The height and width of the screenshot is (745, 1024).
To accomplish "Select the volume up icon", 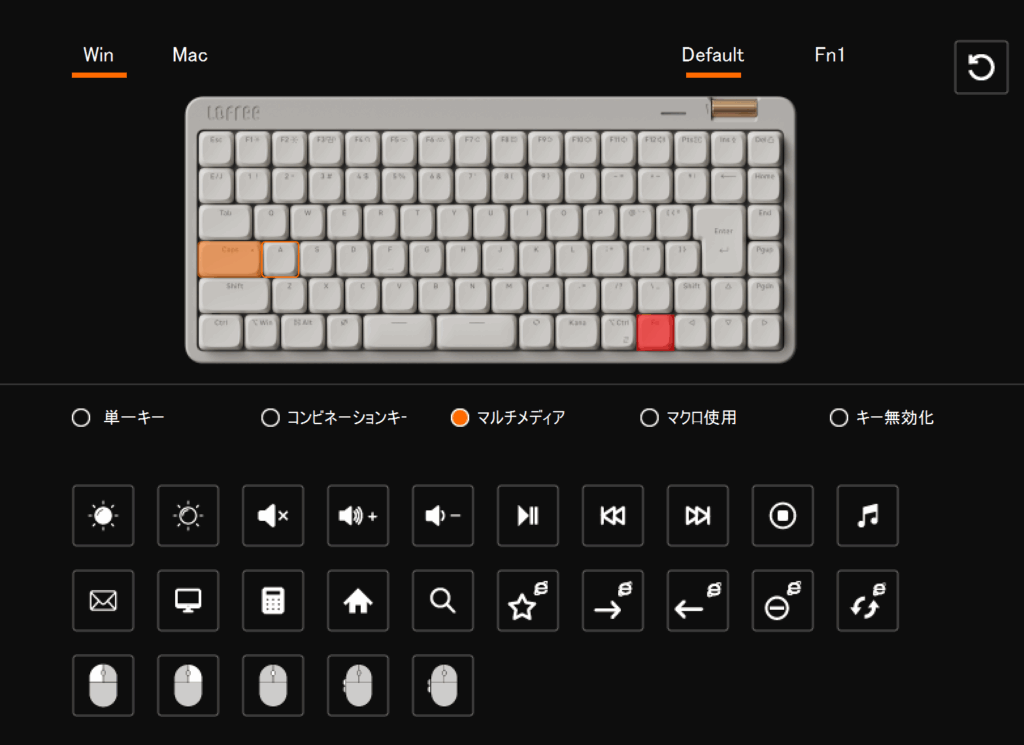I will coord(358,516).
